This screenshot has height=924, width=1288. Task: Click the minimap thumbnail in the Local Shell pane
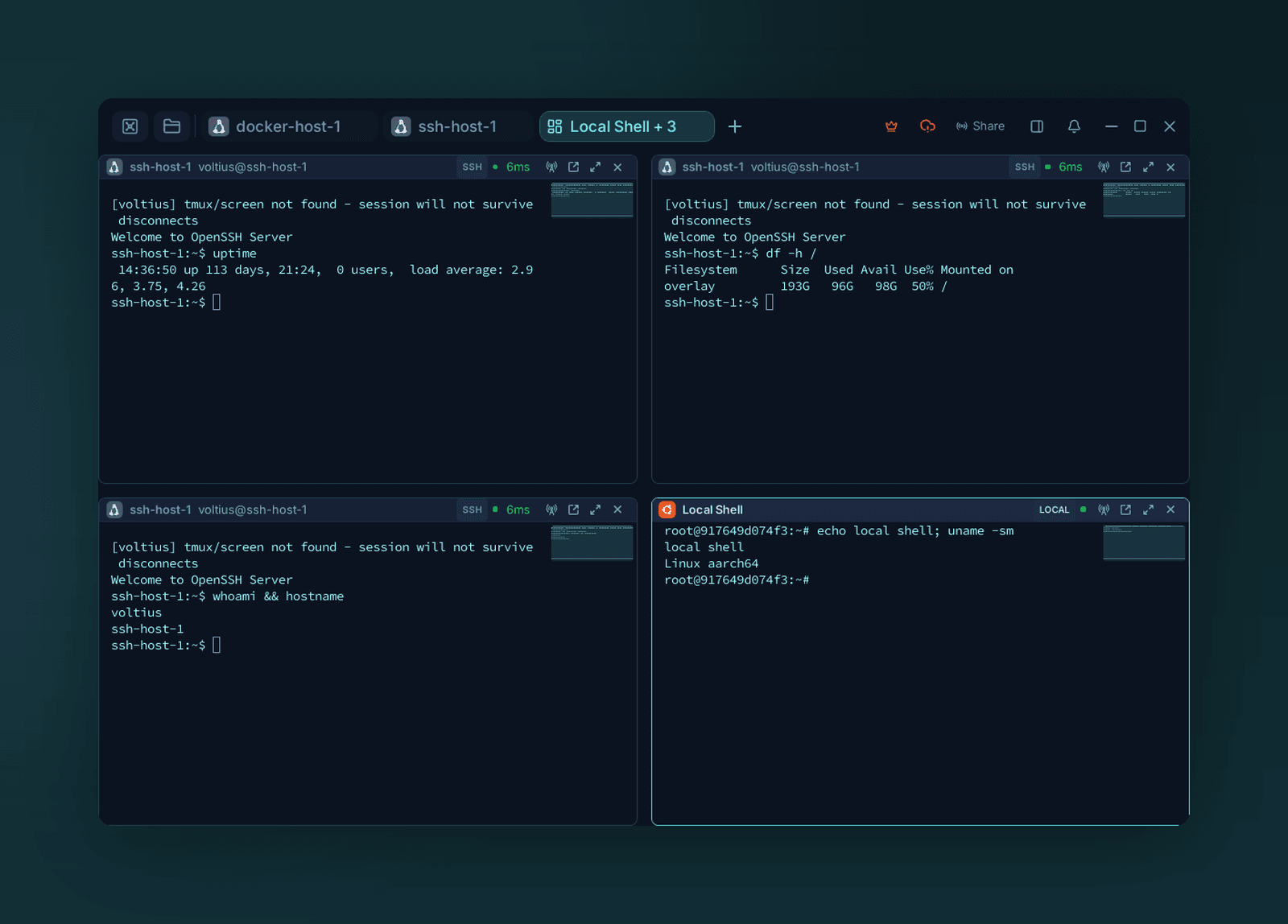click(x=1144, y=542)
